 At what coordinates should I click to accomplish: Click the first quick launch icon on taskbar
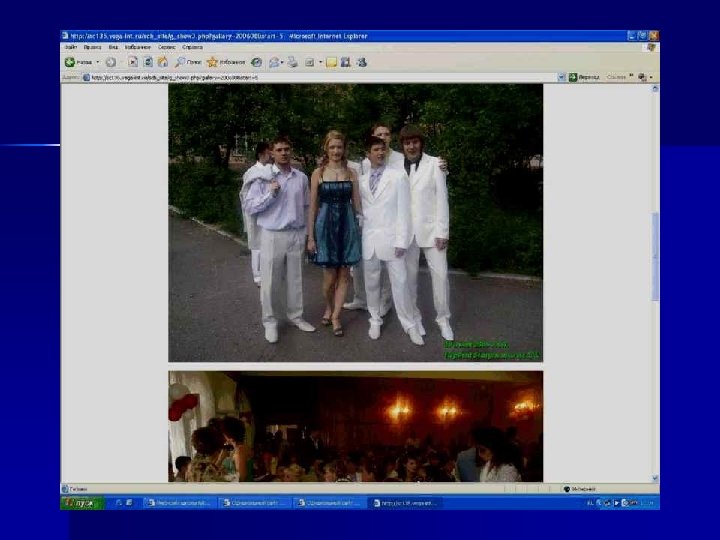(119, 503)
